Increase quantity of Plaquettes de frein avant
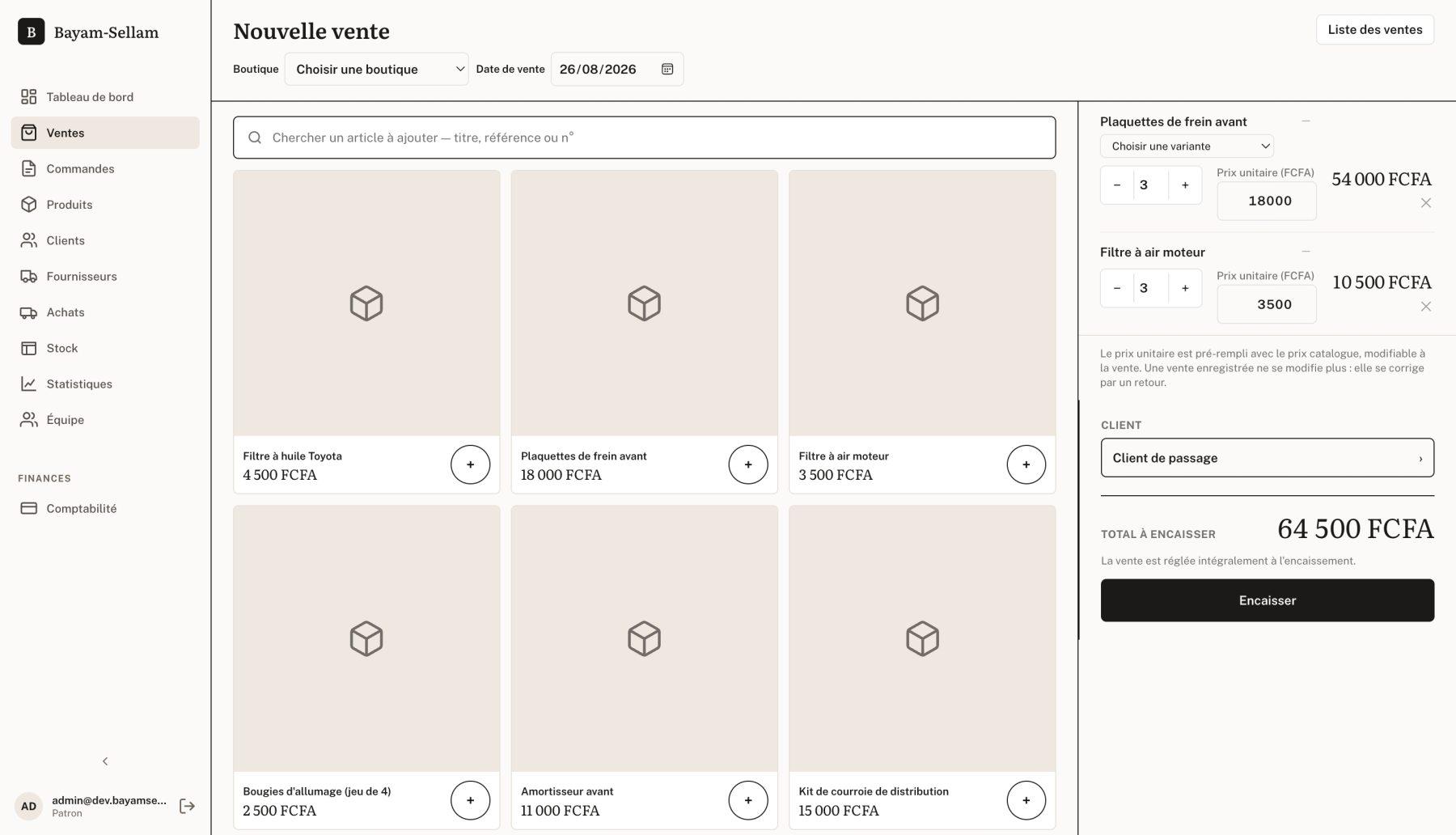Image resolution: width=1456 pixels, height=835 pixels. pyautogui.click(x=1185, y=185)
